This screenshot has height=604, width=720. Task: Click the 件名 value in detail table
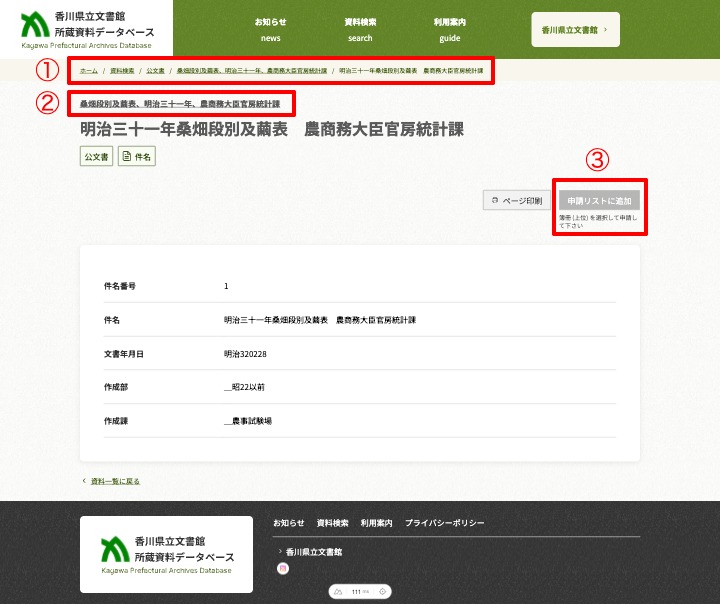click(x=320, y=320)
